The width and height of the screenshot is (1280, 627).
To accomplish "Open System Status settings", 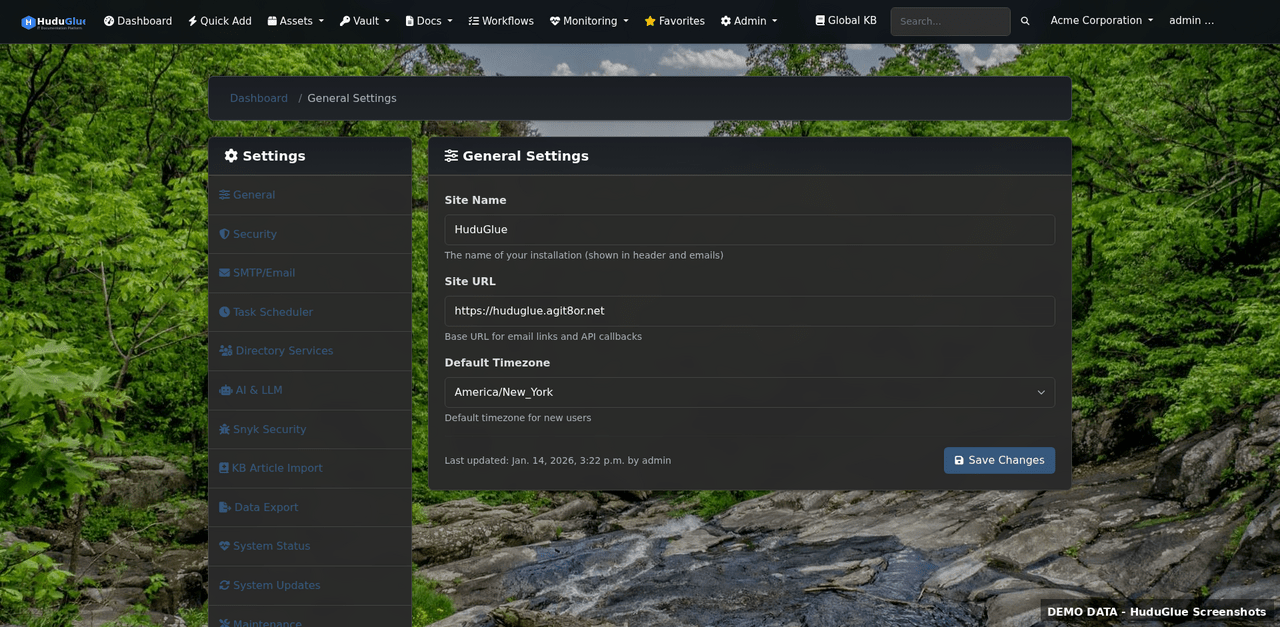I will pyautogui.click(x=310, y=546).
